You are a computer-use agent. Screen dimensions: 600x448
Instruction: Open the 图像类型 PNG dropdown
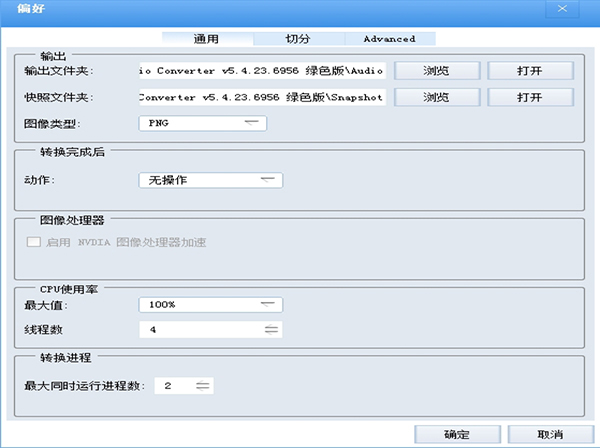pos(203,123)
